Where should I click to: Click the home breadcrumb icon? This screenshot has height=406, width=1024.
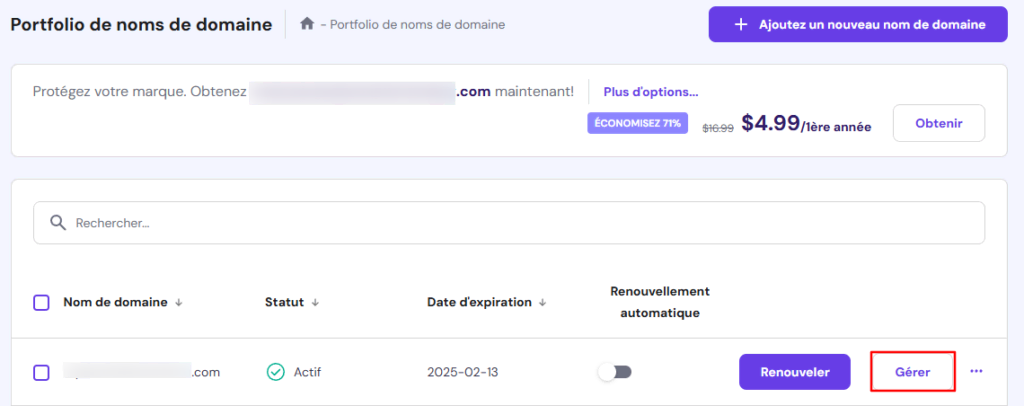[x=307, y=24]
